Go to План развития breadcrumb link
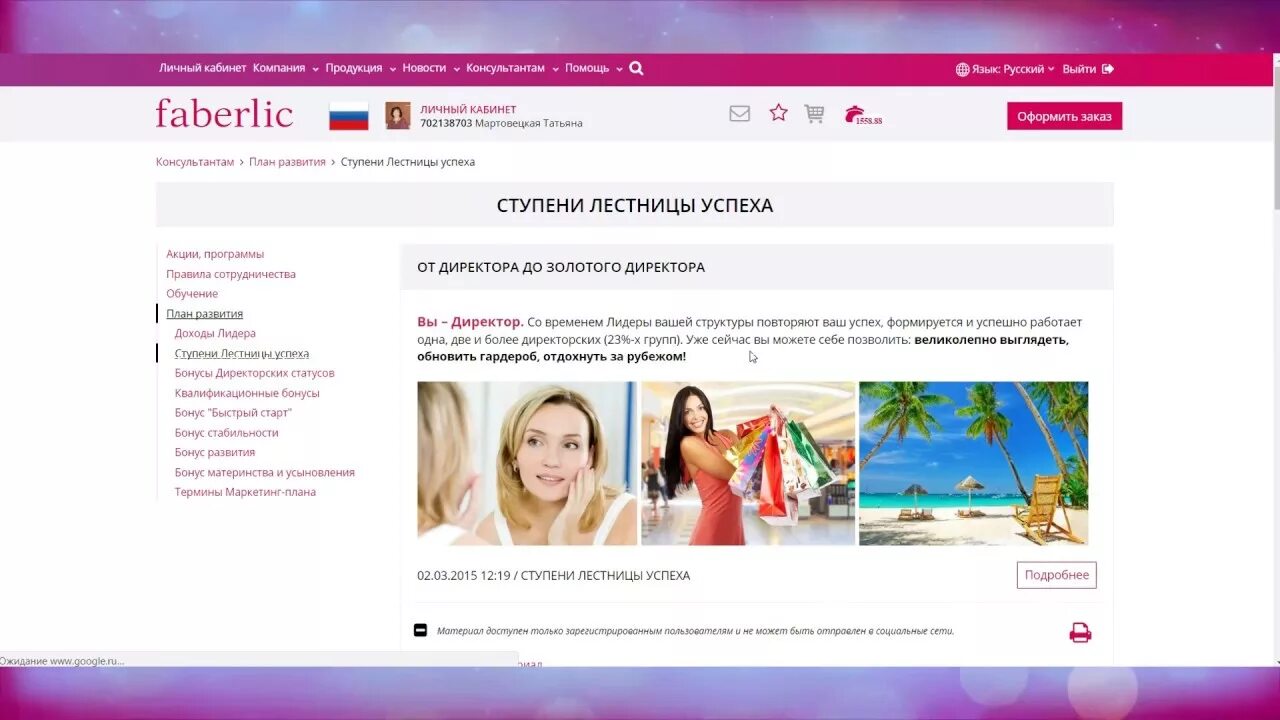The width and height of the screenshot is (1280, 720). pos(287,162)
